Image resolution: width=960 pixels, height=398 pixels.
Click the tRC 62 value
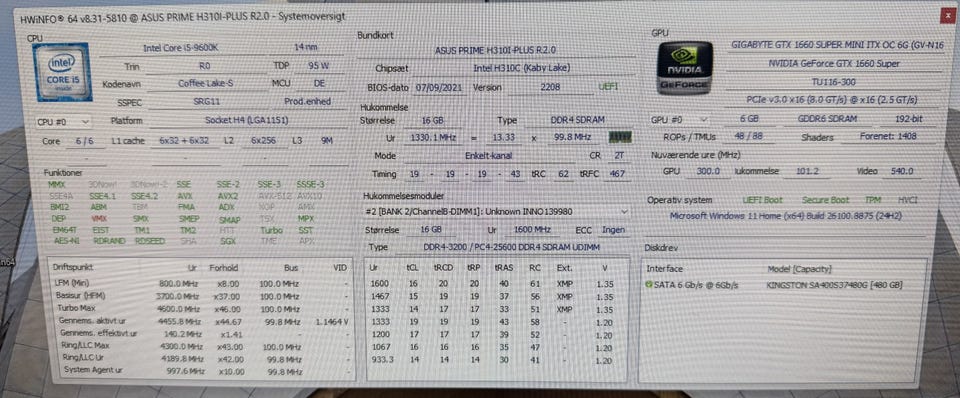[563, 174]
